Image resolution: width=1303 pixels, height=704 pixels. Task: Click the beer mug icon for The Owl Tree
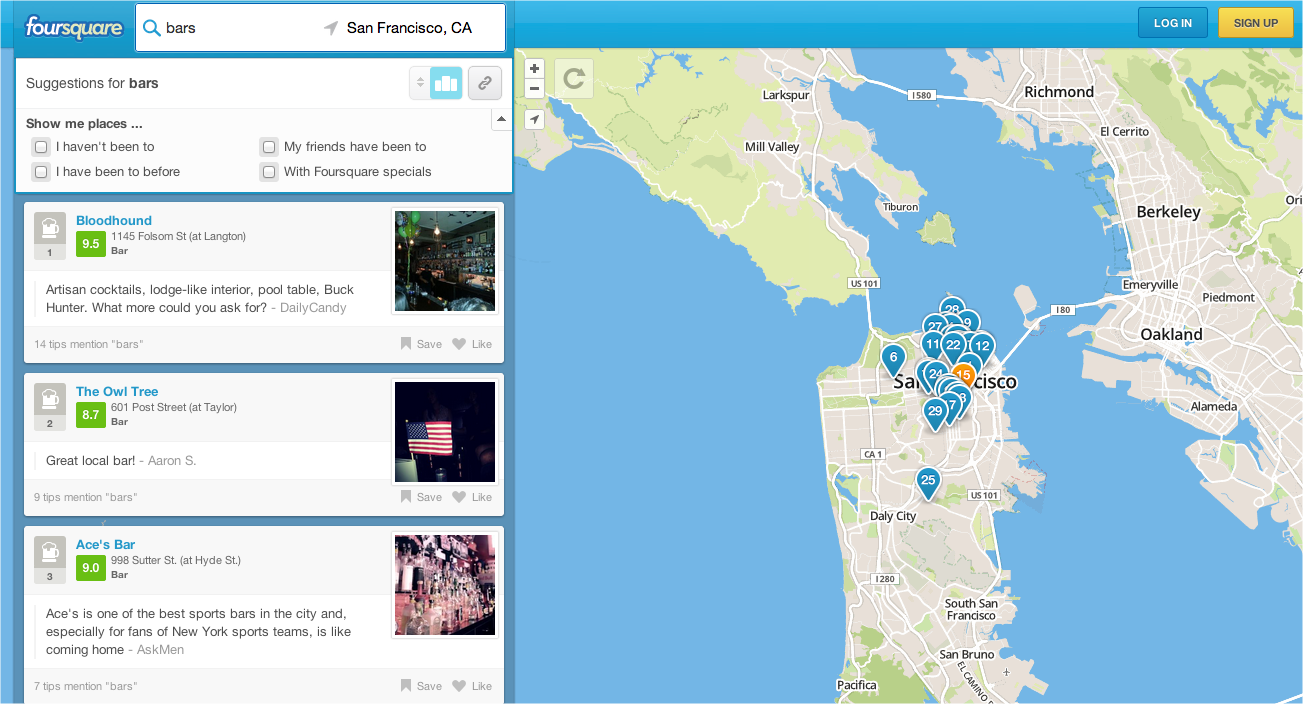pyautogui.click(x=50, y=399)
